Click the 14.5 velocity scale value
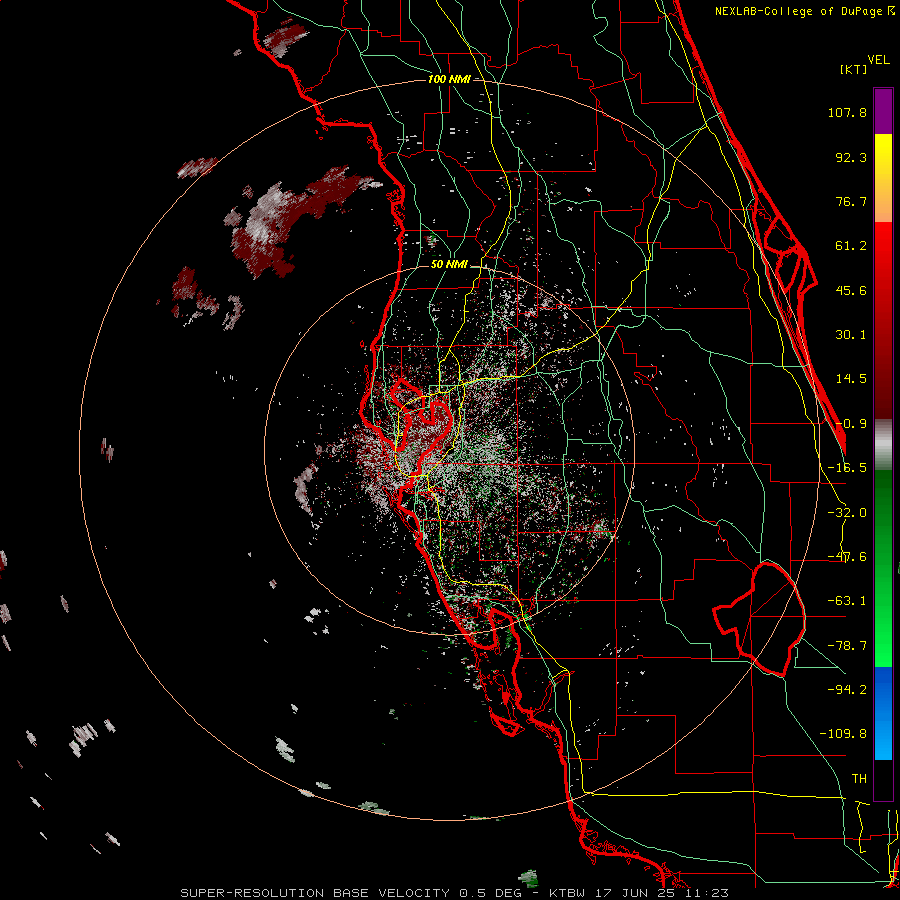 coord(851,379)
